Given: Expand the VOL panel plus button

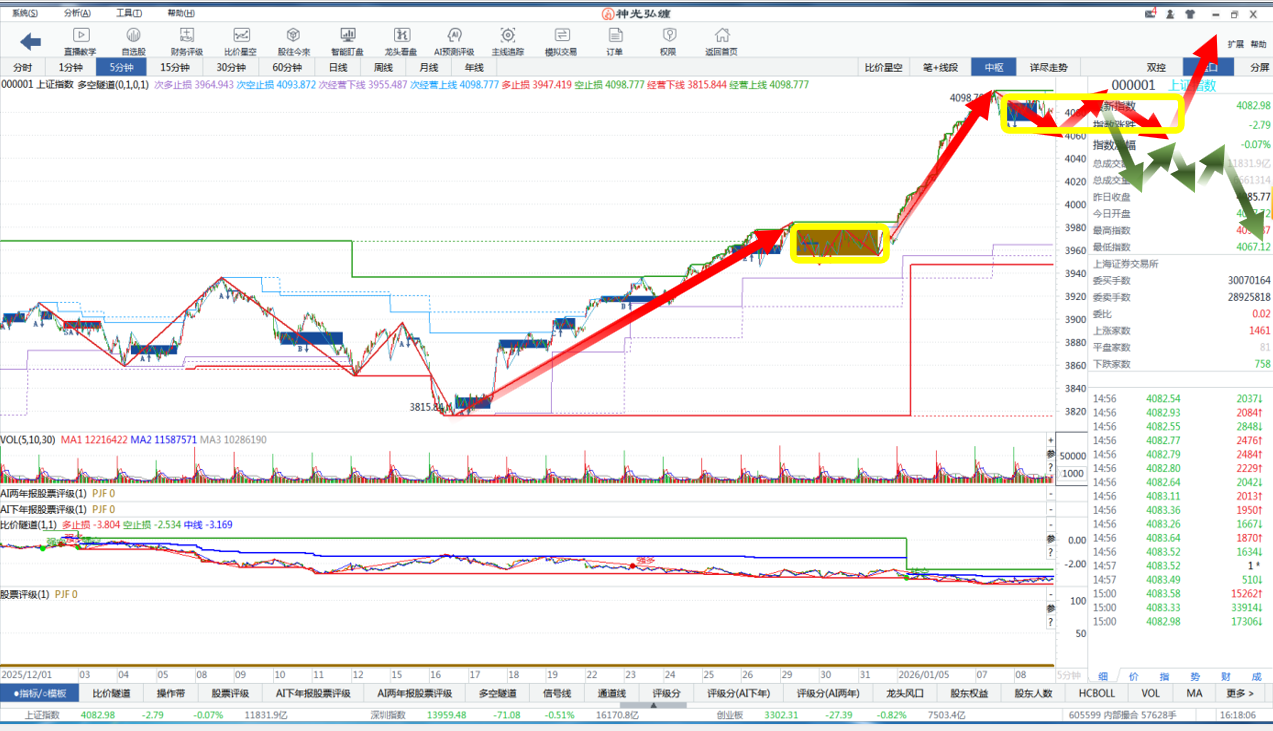Looking at the screenshot, I should click(1050, 440).
